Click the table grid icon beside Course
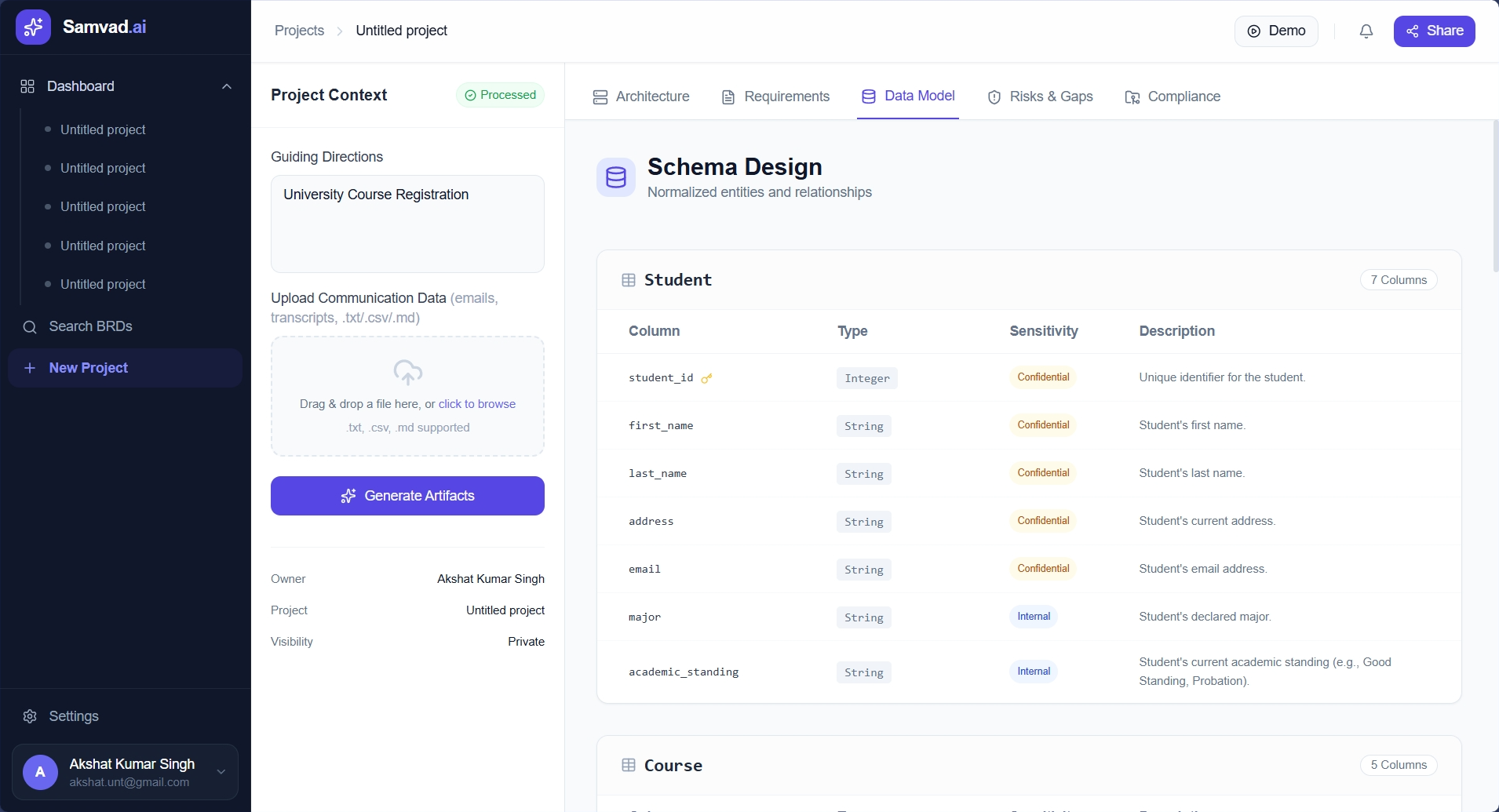1499x812 pixels. pyautogui.click(x=628, y=765)
